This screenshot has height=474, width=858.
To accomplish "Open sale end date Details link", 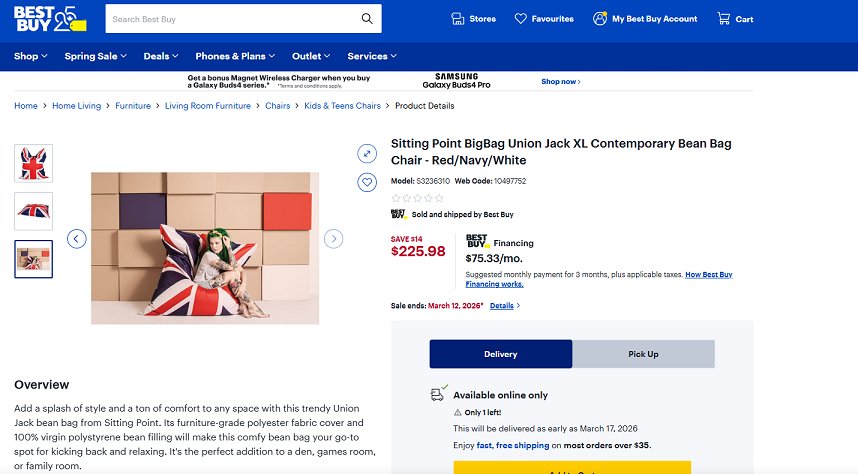I will click(x=504, y=306).
